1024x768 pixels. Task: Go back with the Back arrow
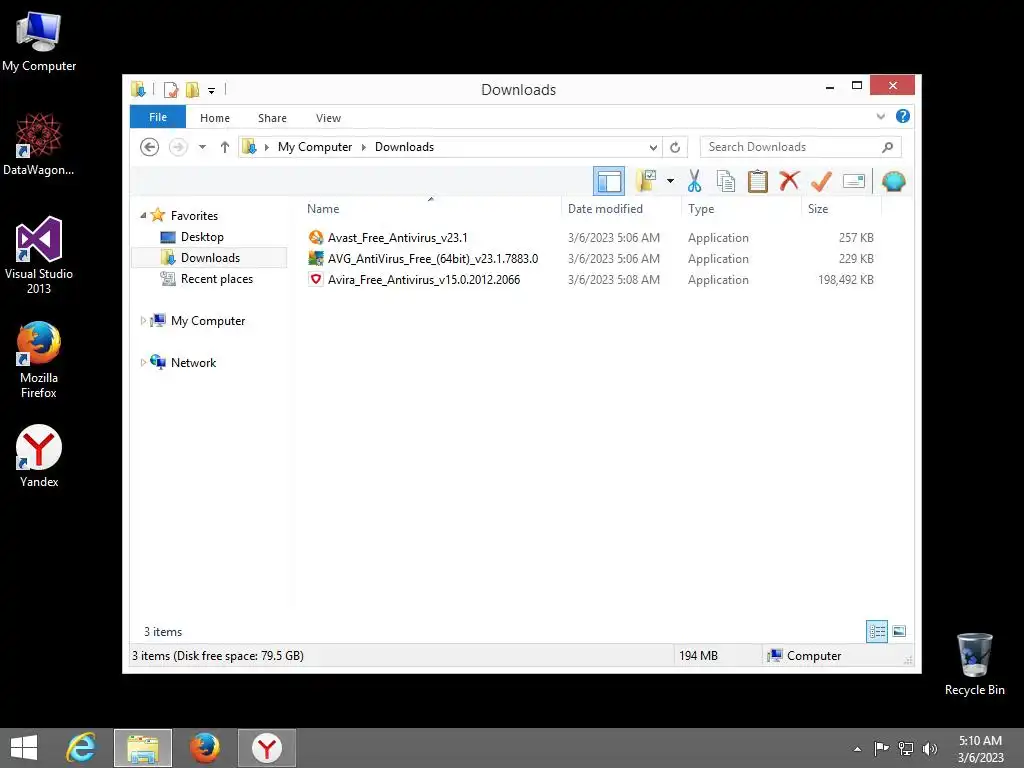(x=150, y=147)
